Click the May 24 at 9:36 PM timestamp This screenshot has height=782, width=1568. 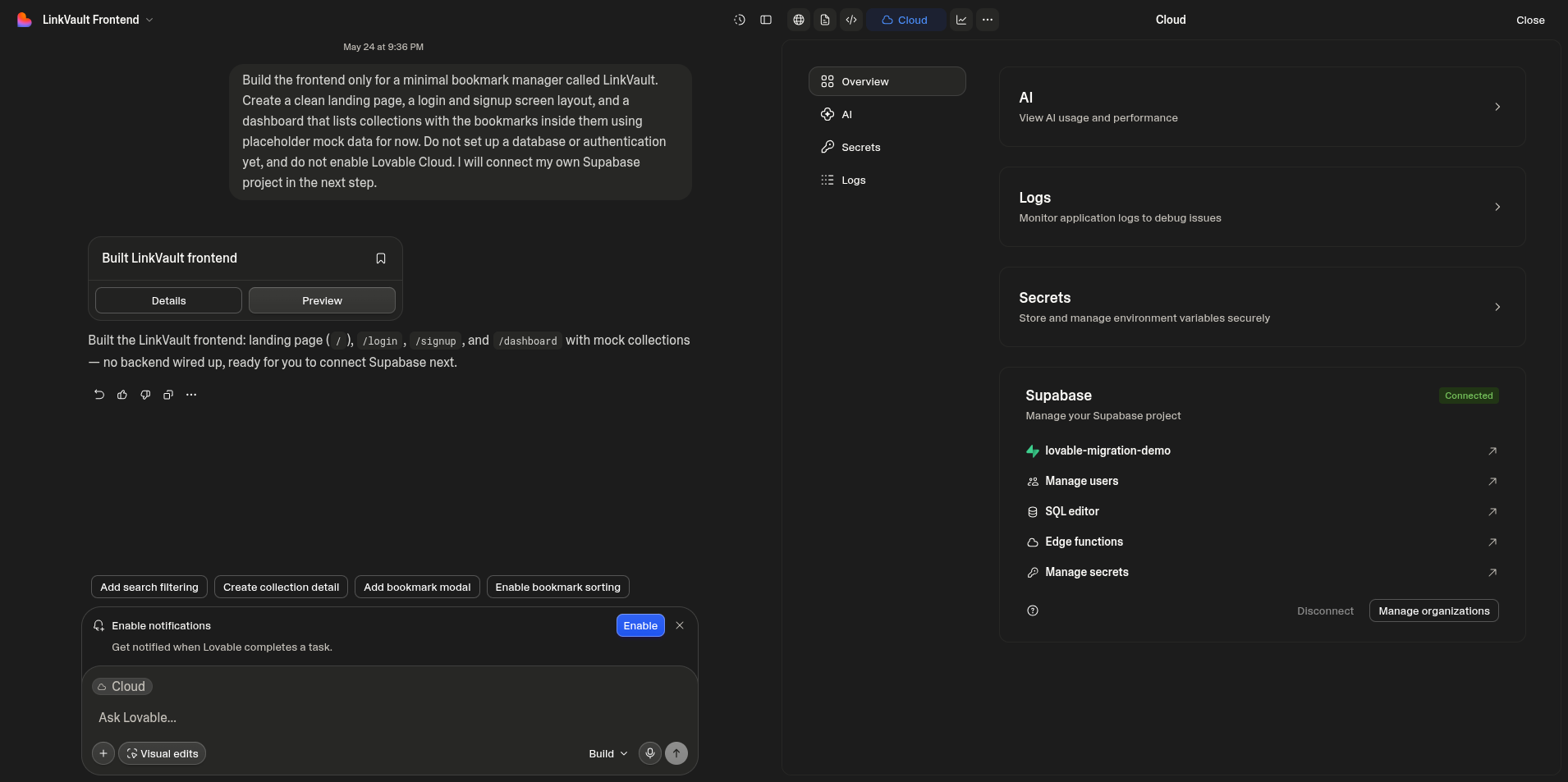383,47
